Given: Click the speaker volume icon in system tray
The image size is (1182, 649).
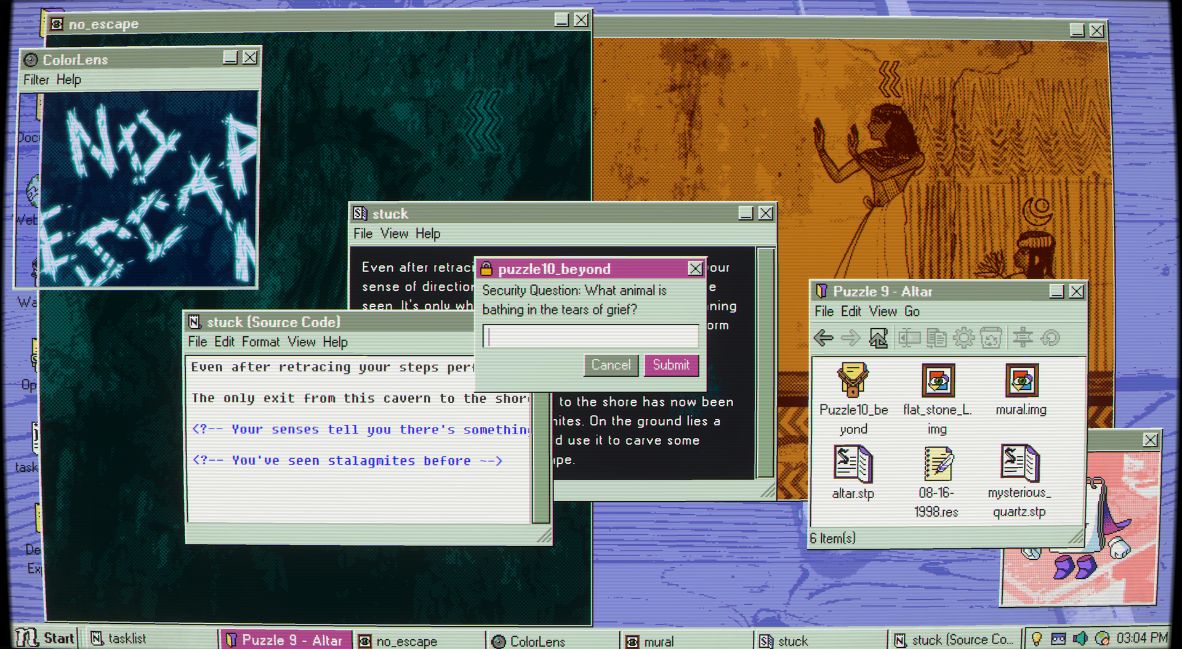Looking at the screenshot, I should point(1080,638).
